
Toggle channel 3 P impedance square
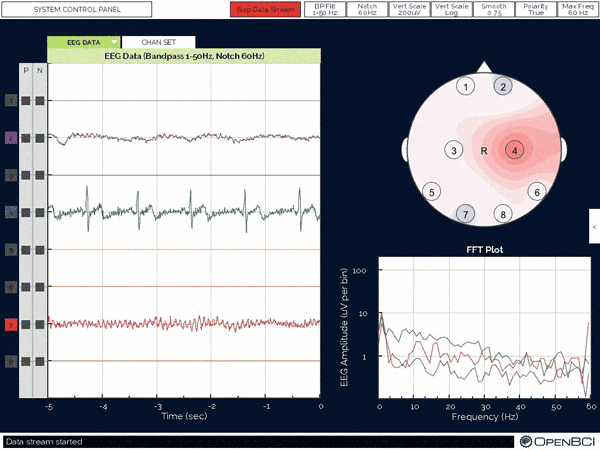[x=26, y=175]
